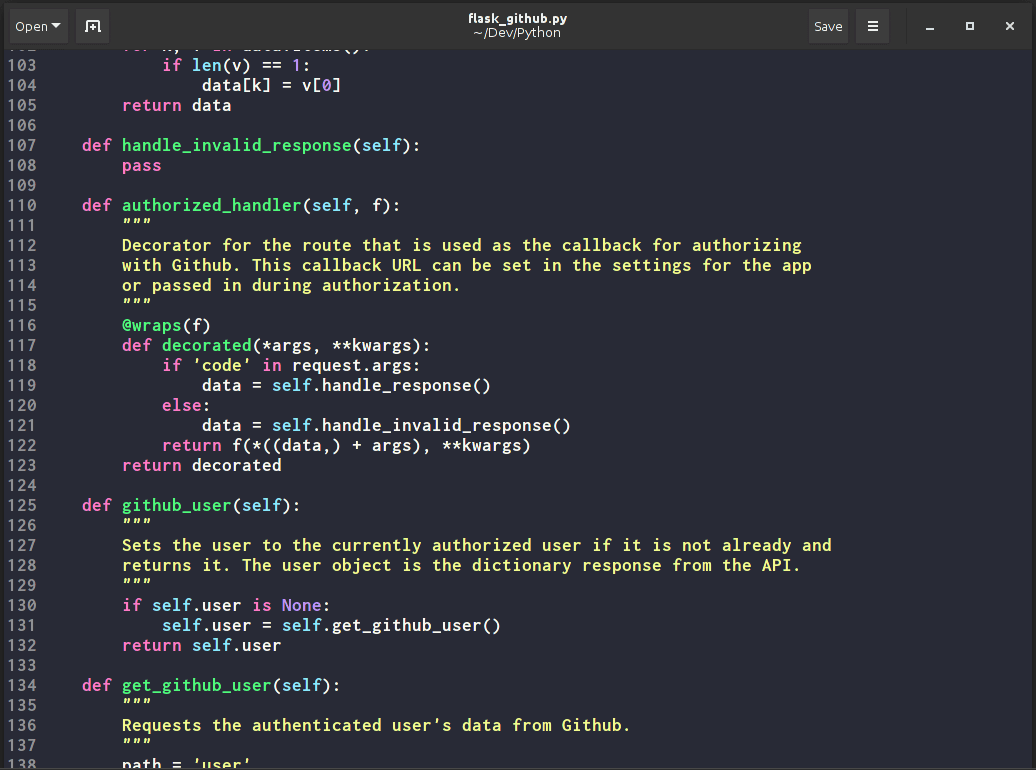Image resolution: width=1036 pixels, height=770 pixels.
Task: Click the vertical scrollbar on the right
Action: [x=1030, y=400]
